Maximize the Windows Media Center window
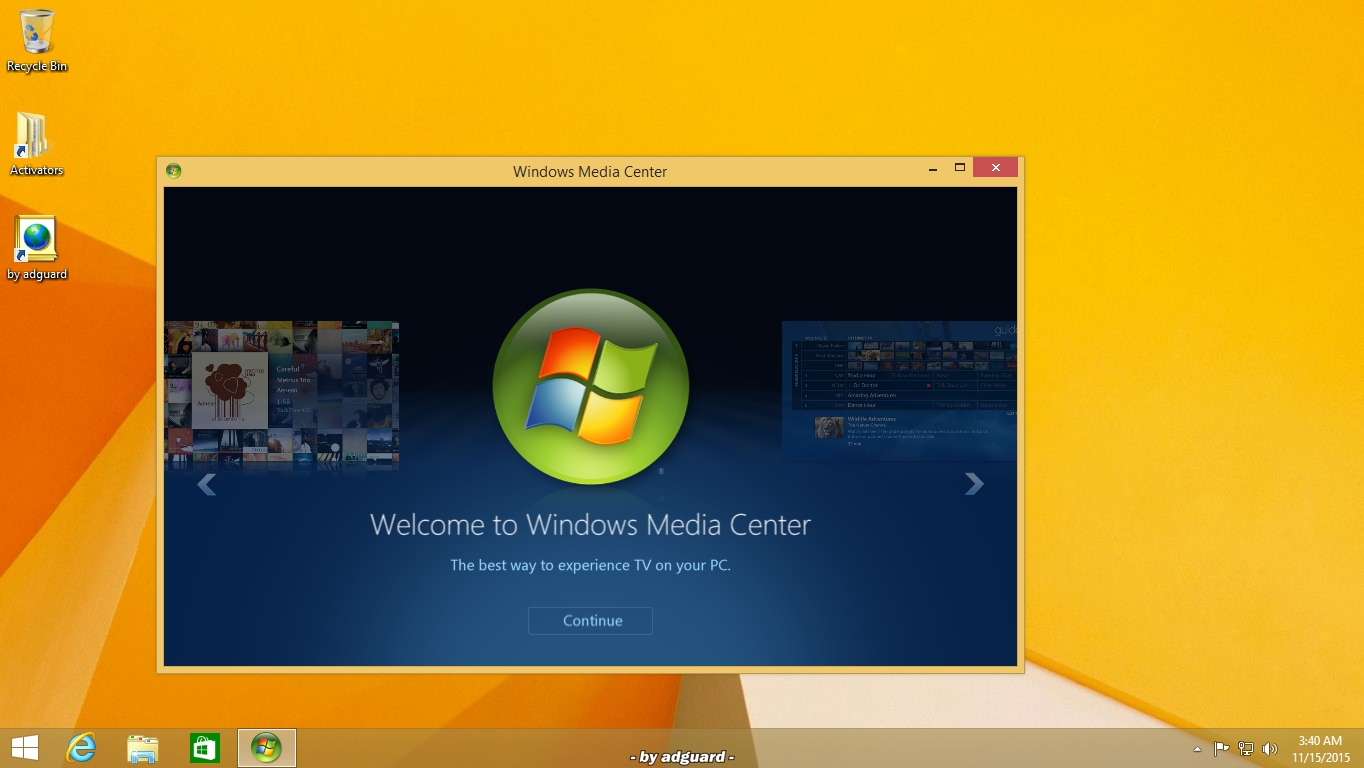 click(960, 168)
